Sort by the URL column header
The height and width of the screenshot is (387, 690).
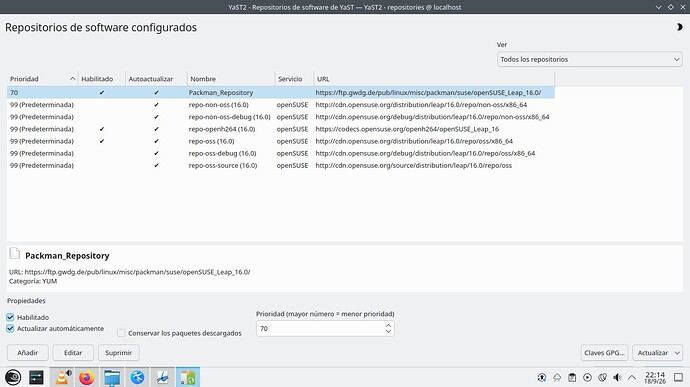434,79
